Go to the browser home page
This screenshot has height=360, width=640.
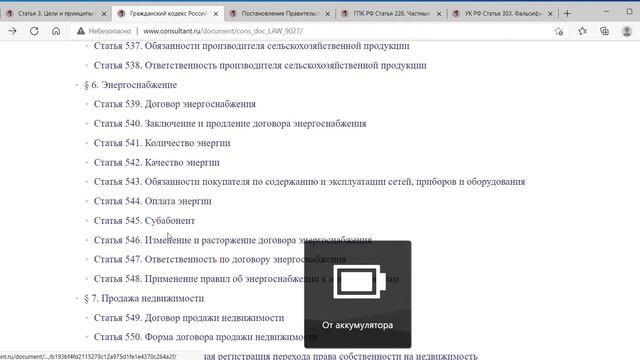coord(56,31)
